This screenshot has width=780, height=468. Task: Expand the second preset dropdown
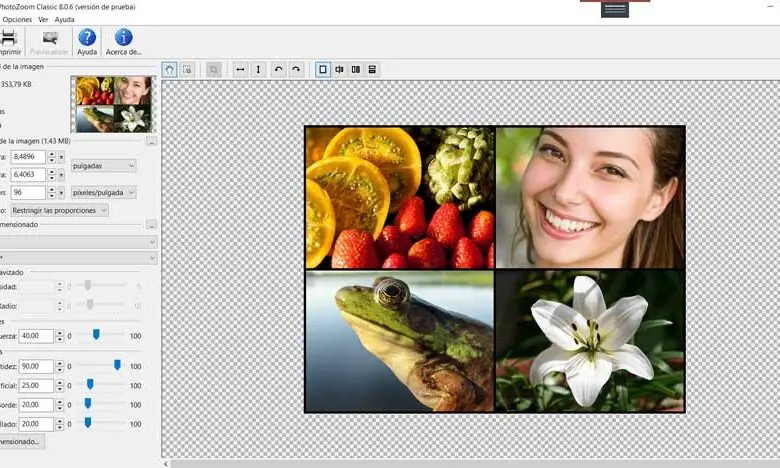[x=78, y=258]
